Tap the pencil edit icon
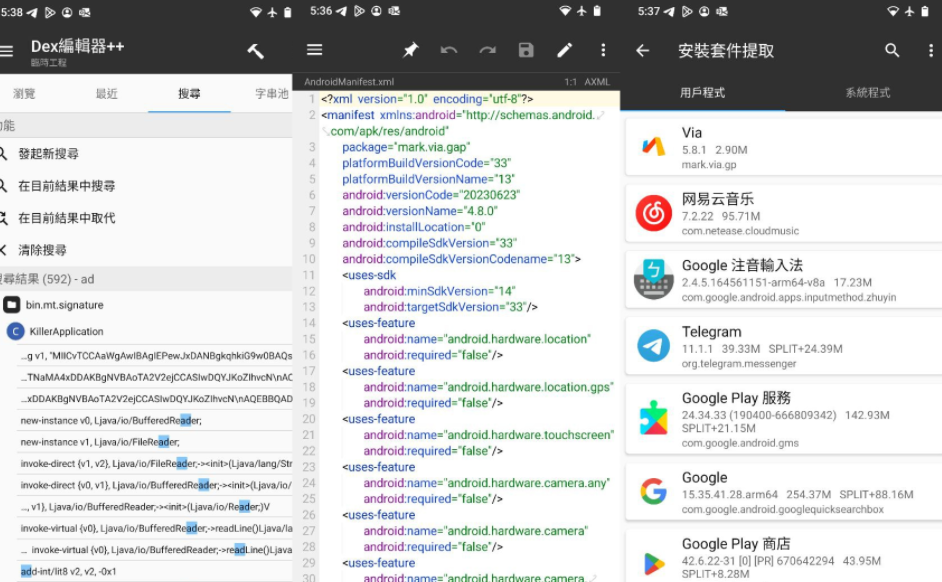Screen dimensions: 942x582 pyautogui.click(x=565, y=50)
